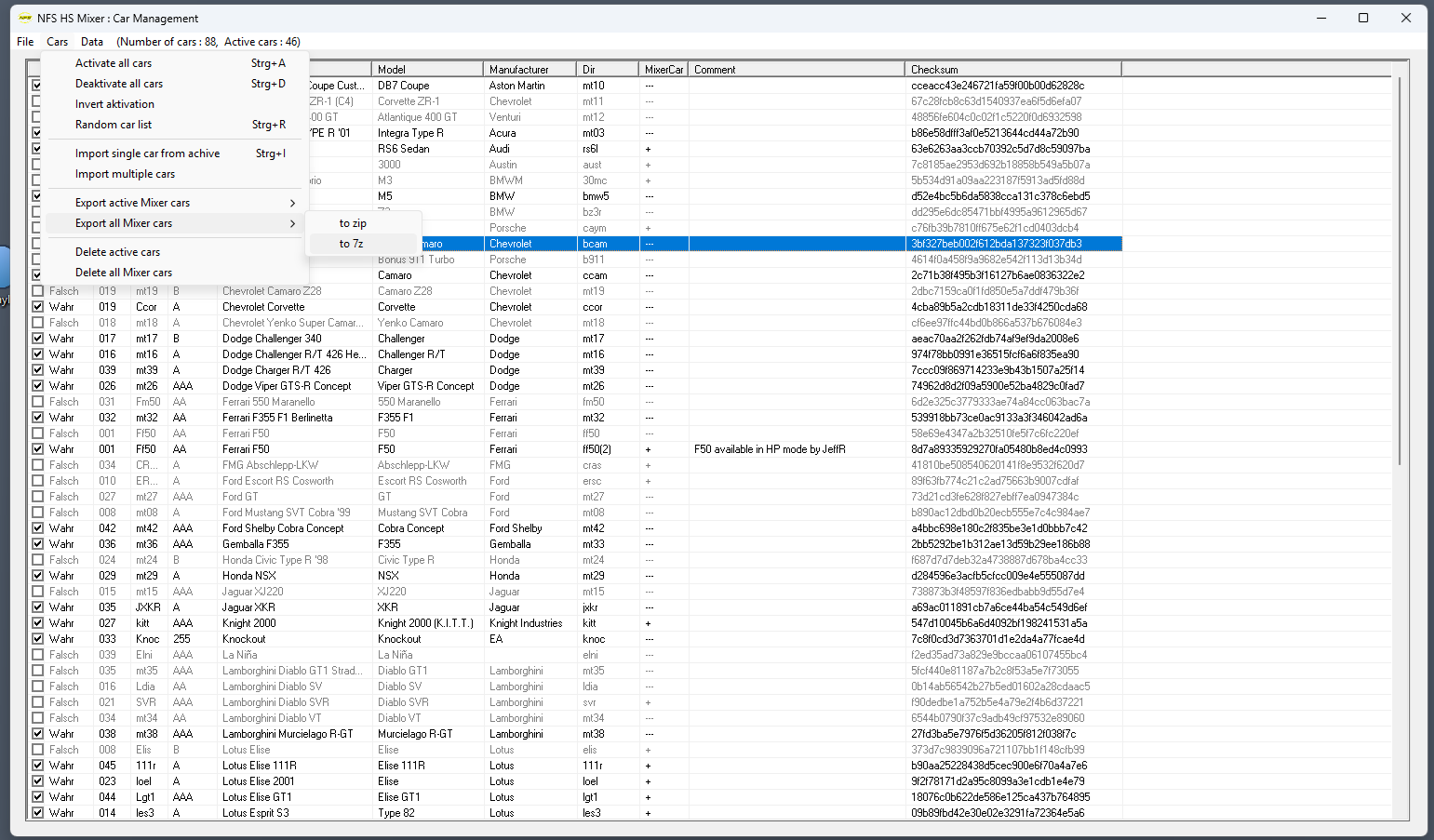Uncheck the Chevrolet Corvette row checkbox
Screen dimensions: 1434x840
tap(38, 307)
